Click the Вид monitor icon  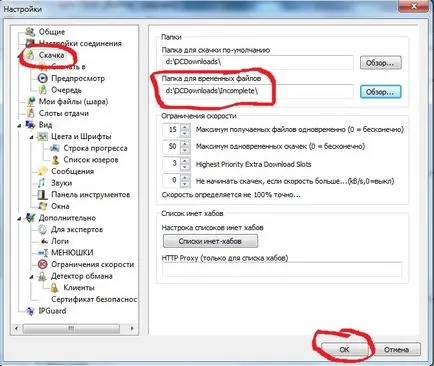point(30,125)
